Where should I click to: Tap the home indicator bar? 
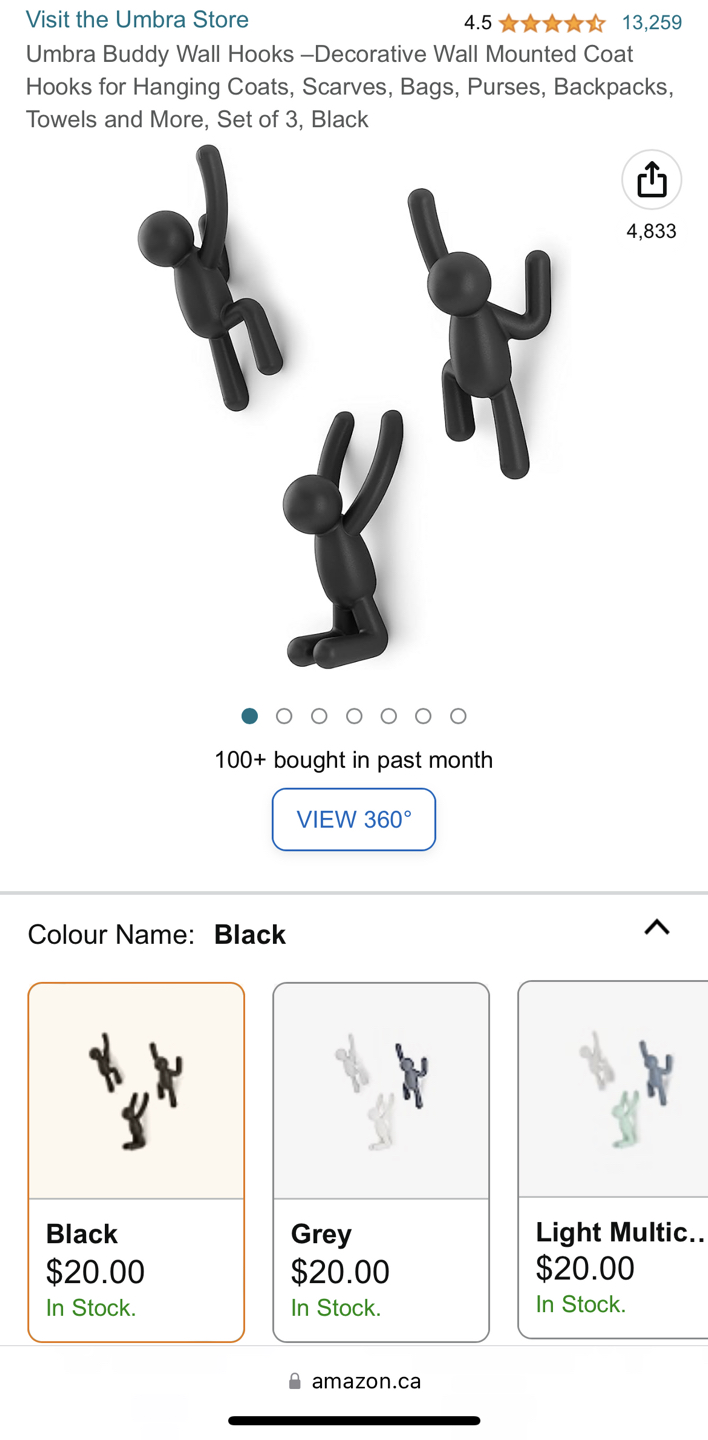tap(354, 1420)
